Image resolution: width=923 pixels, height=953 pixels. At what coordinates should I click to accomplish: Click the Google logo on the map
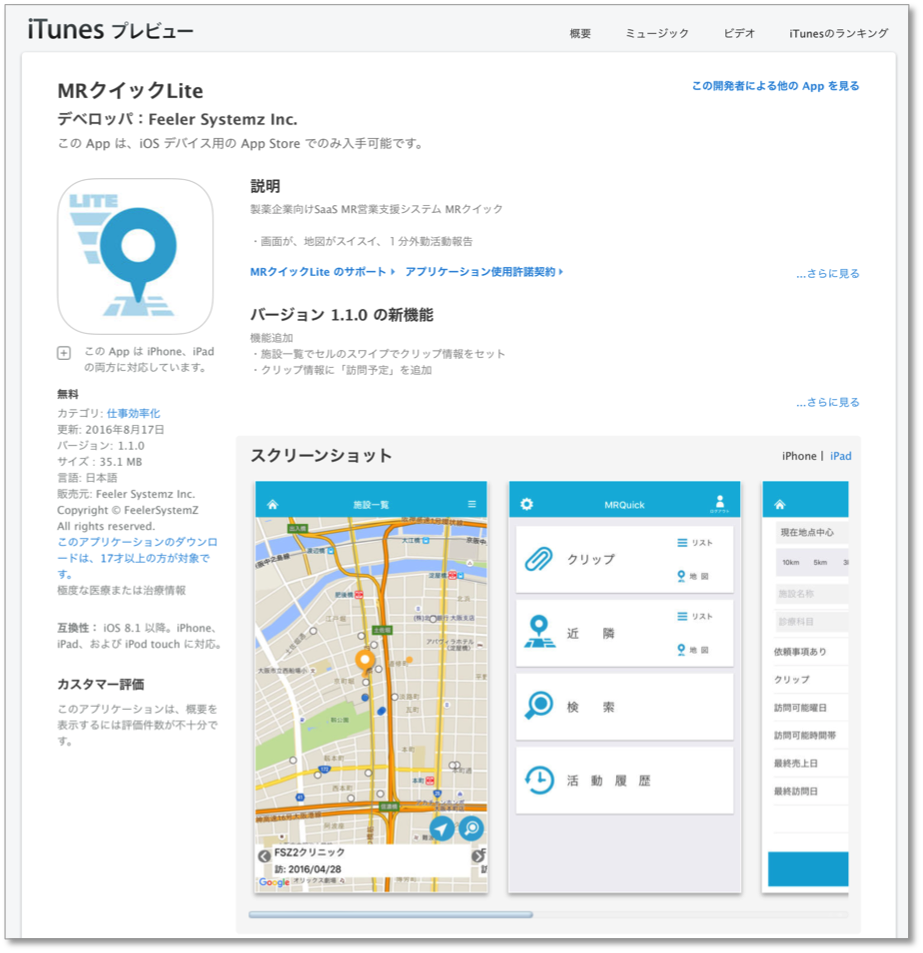274,882
